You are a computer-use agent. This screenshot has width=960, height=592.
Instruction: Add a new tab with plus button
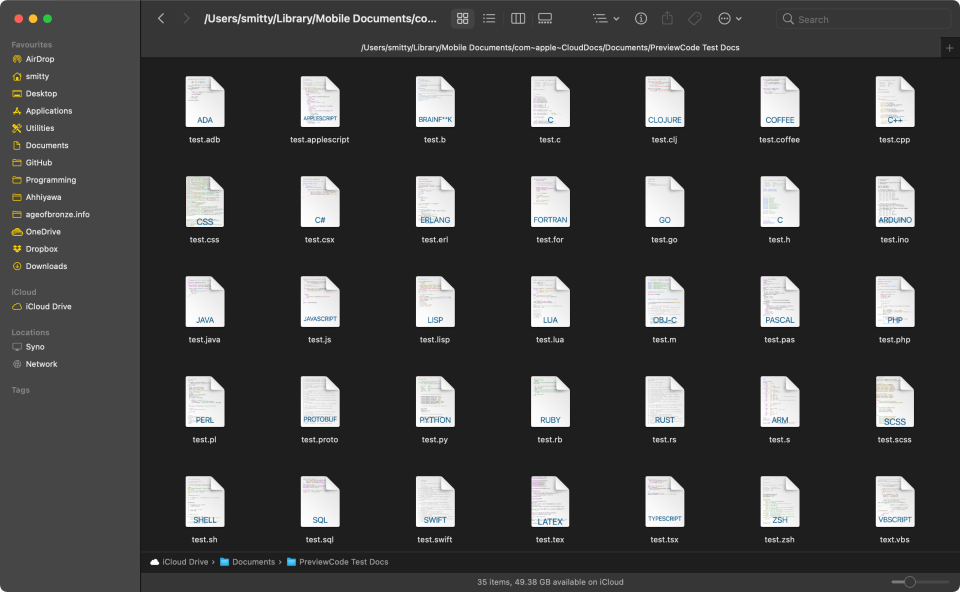pyautogui.click(x=949, y=48)
